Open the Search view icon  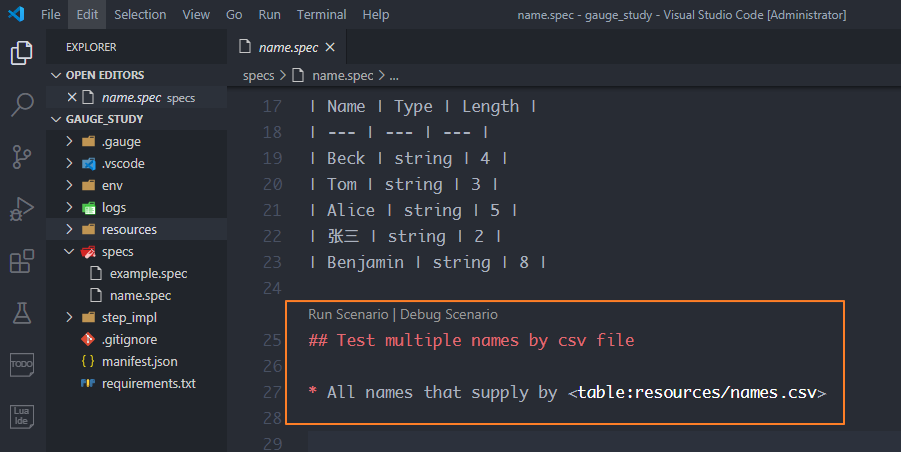pos(22,105)
